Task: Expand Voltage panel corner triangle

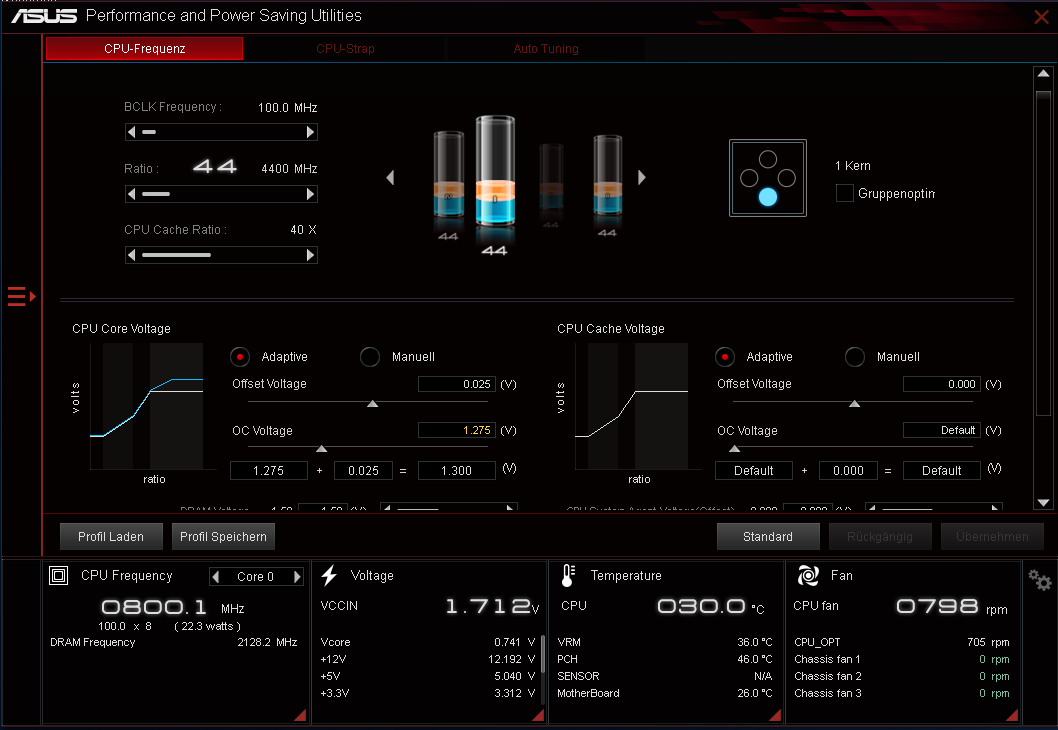Action: click(538, 715)
